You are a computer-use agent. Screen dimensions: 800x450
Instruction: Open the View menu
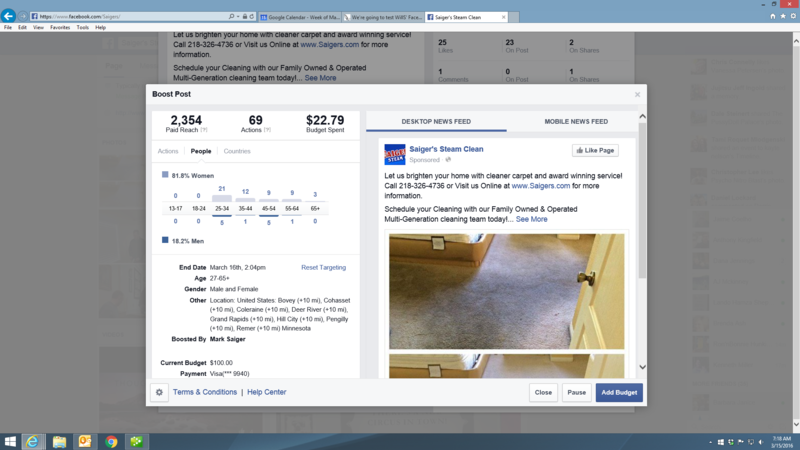[x=38, y=28]
